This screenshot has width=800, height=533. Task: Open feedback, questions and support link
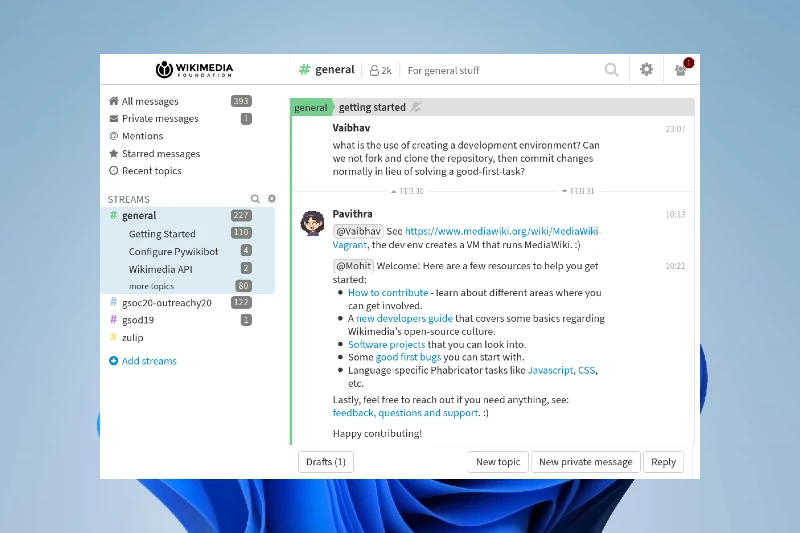406,413
